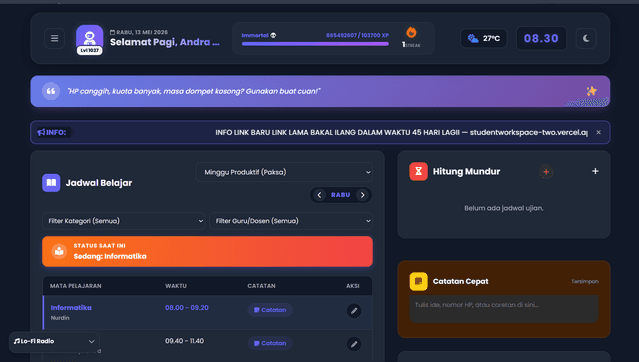
Task: Click the Tersimpan saved status text
Action: click(x=585, y=281)
